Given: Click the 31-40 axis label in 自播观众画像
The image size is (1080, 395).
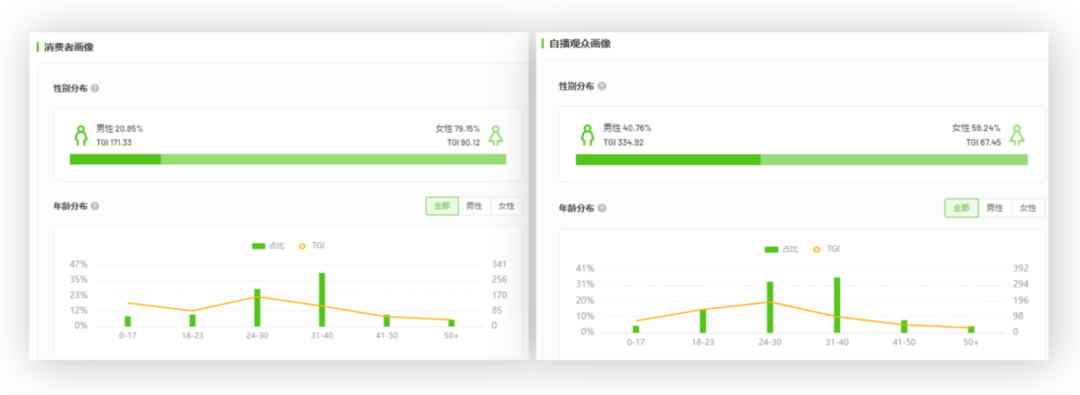Looking at the screenshot, I should [x=837, y=343].
